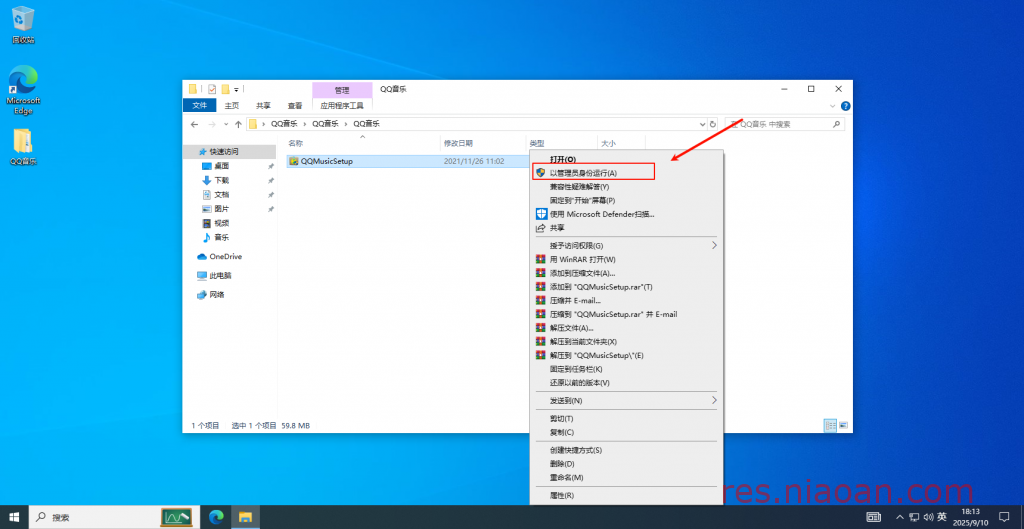Click the properties icon in quick access toolbar
Screen dimensions: 1024x529
pyautogui.click(x=212, y=89)
